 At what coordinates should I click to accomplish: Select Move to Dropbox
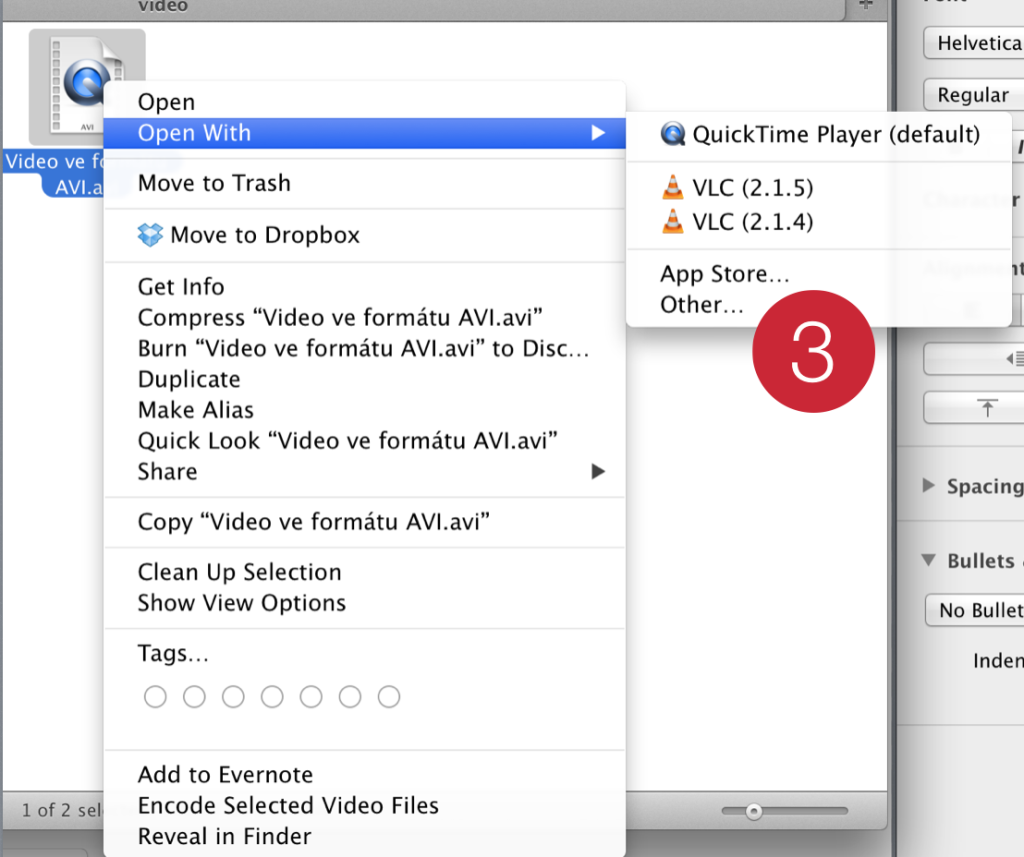pos(364,235)
